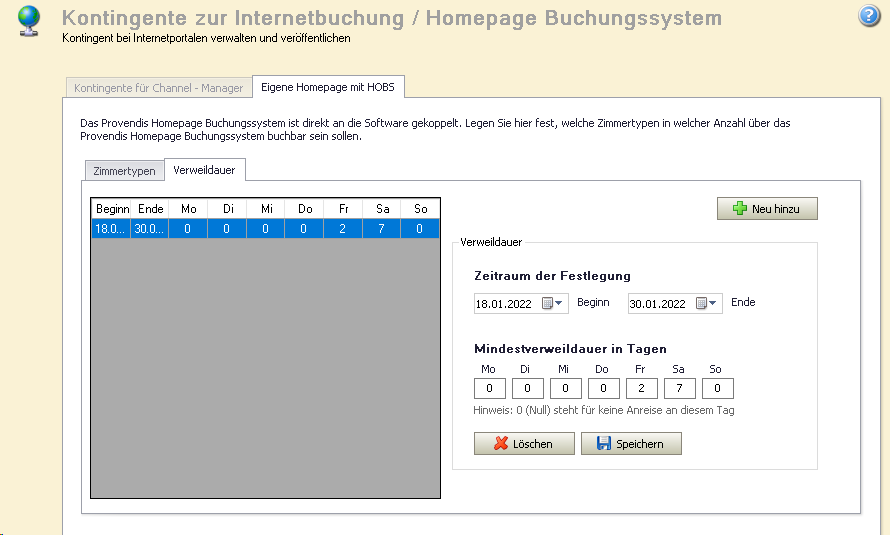The image size is (890, 535).
Task: Click the green plus Neu hinzu button
Action: click(767, 209)
